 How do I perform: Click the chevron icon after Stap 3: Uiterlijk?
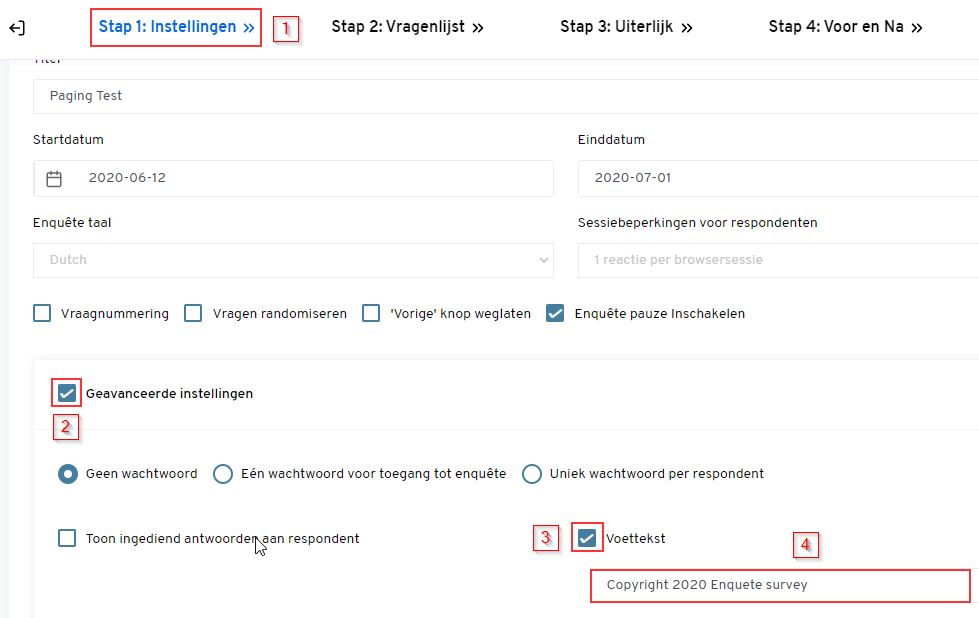686,27
